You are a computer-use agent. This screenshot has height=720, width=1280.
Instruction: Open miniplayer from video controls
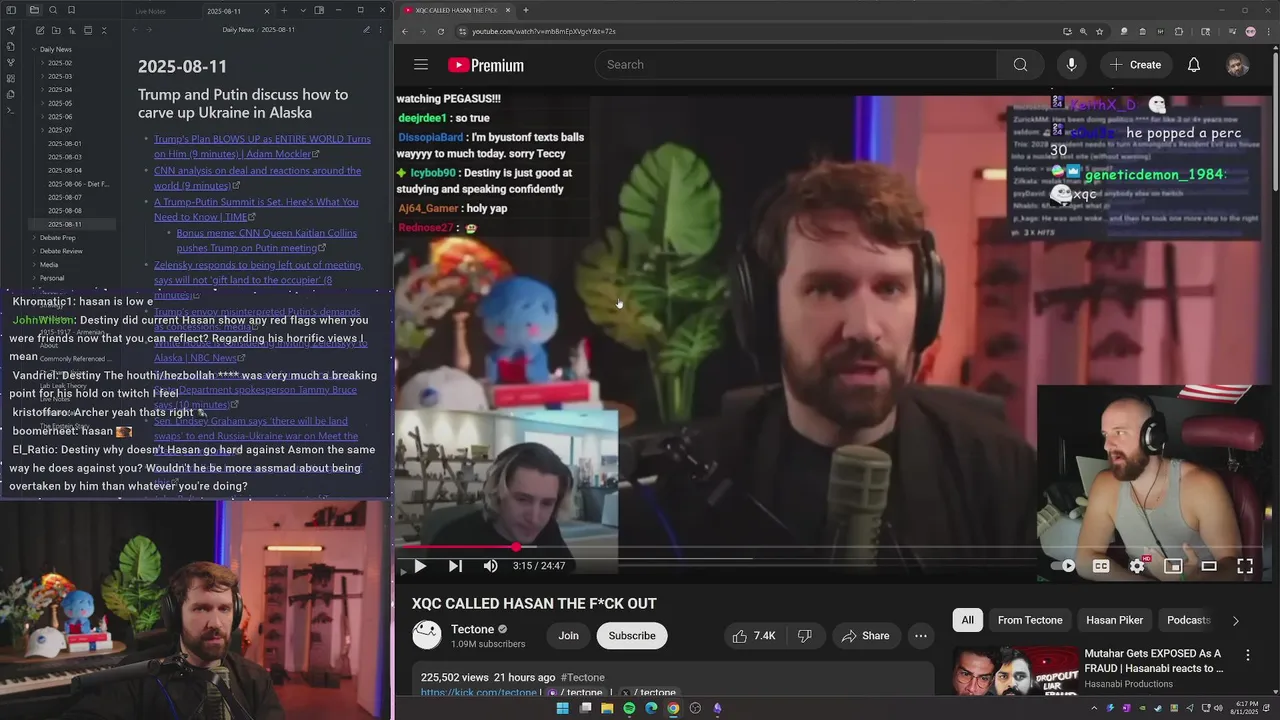pyautogui.click(x=1173, y=566)
